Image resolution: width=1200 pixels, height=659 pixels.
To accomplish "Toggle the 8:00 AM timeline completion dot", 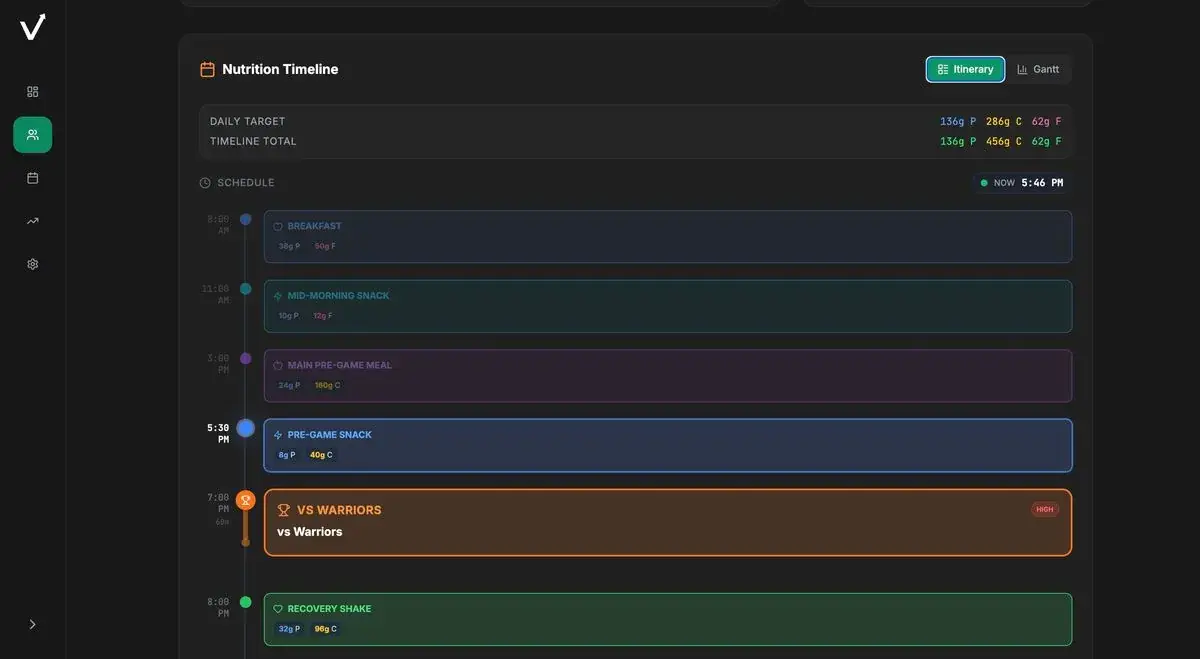I will coord(246,218).
